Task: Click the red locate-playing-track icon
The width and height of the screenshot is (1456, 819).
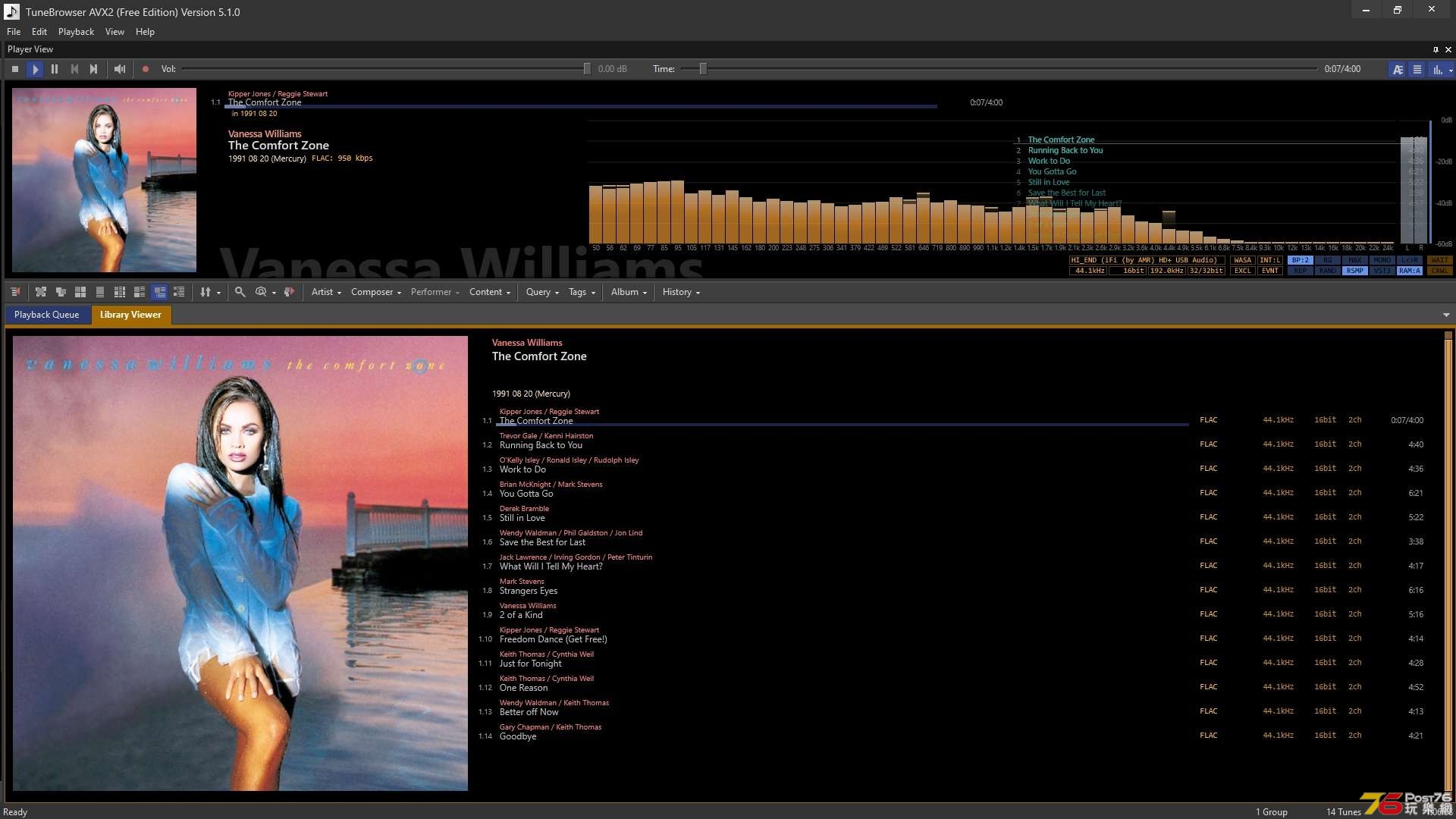Action: pos(289,292)
